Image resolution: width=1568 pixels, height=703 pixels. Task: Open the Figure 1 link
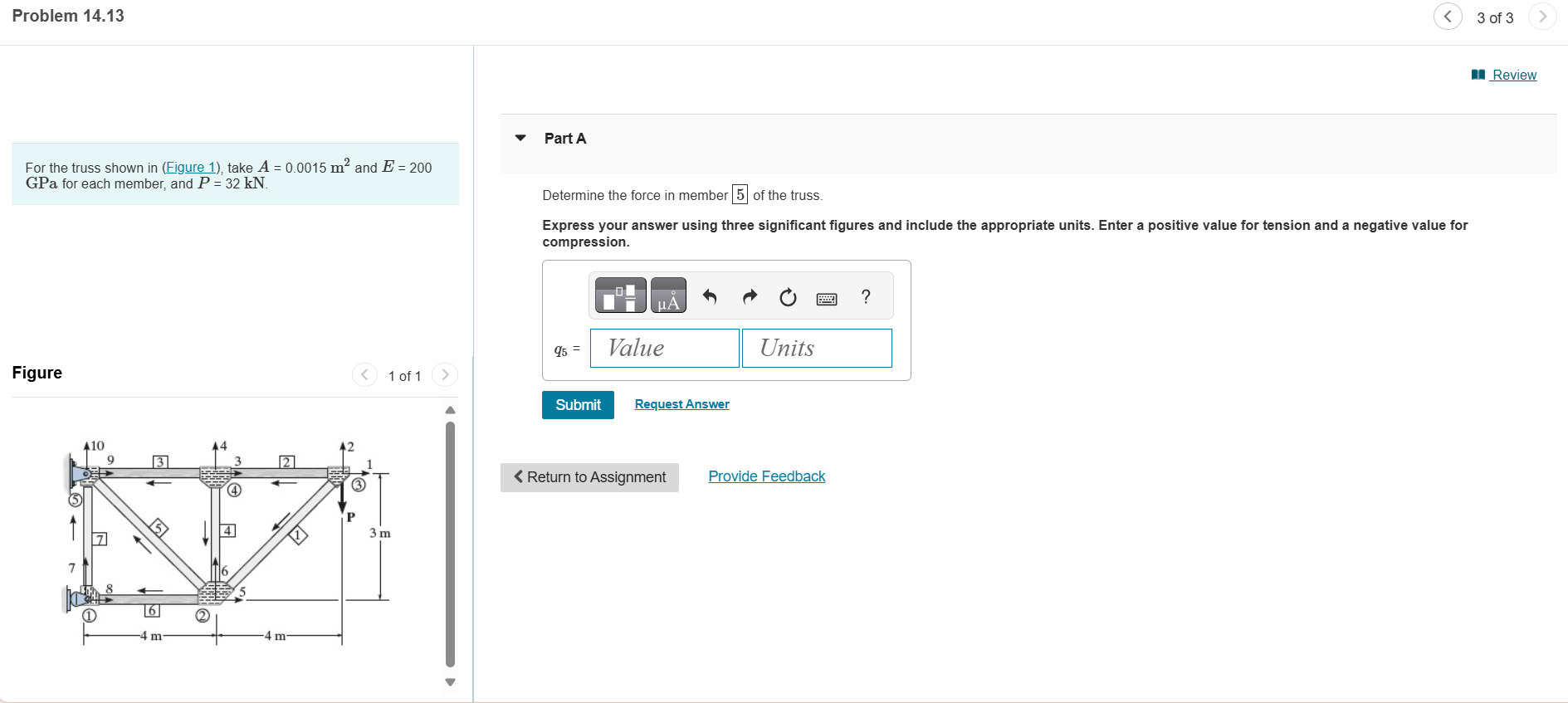191,167
